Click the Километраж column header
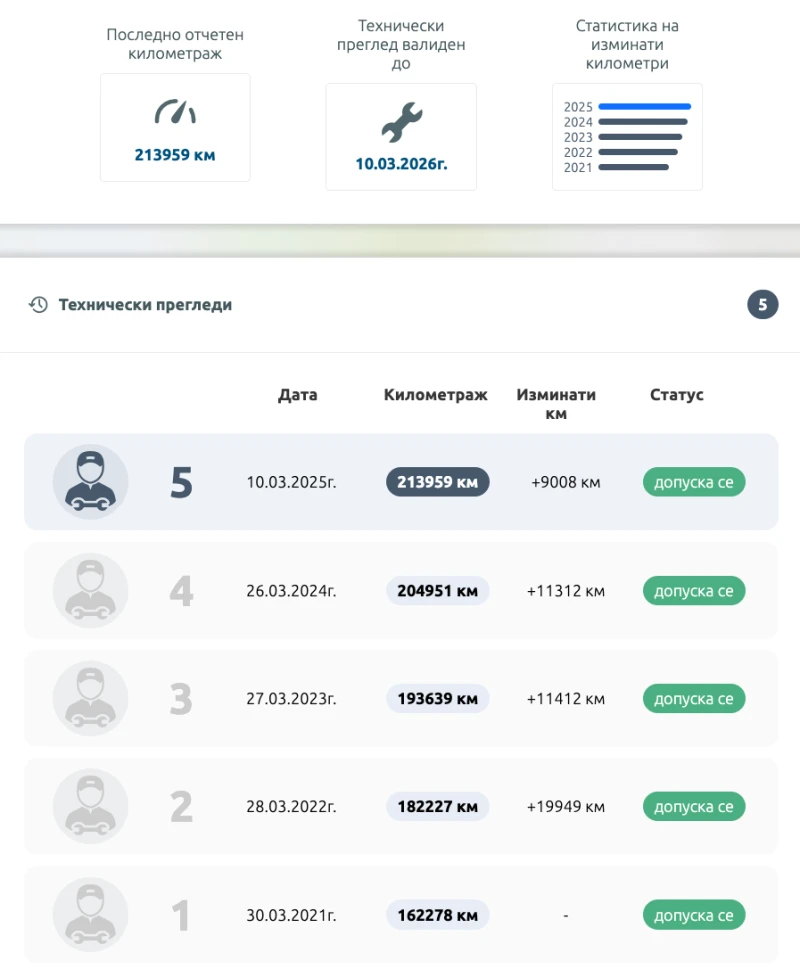 pyautogui.click(x=435, y=395)
